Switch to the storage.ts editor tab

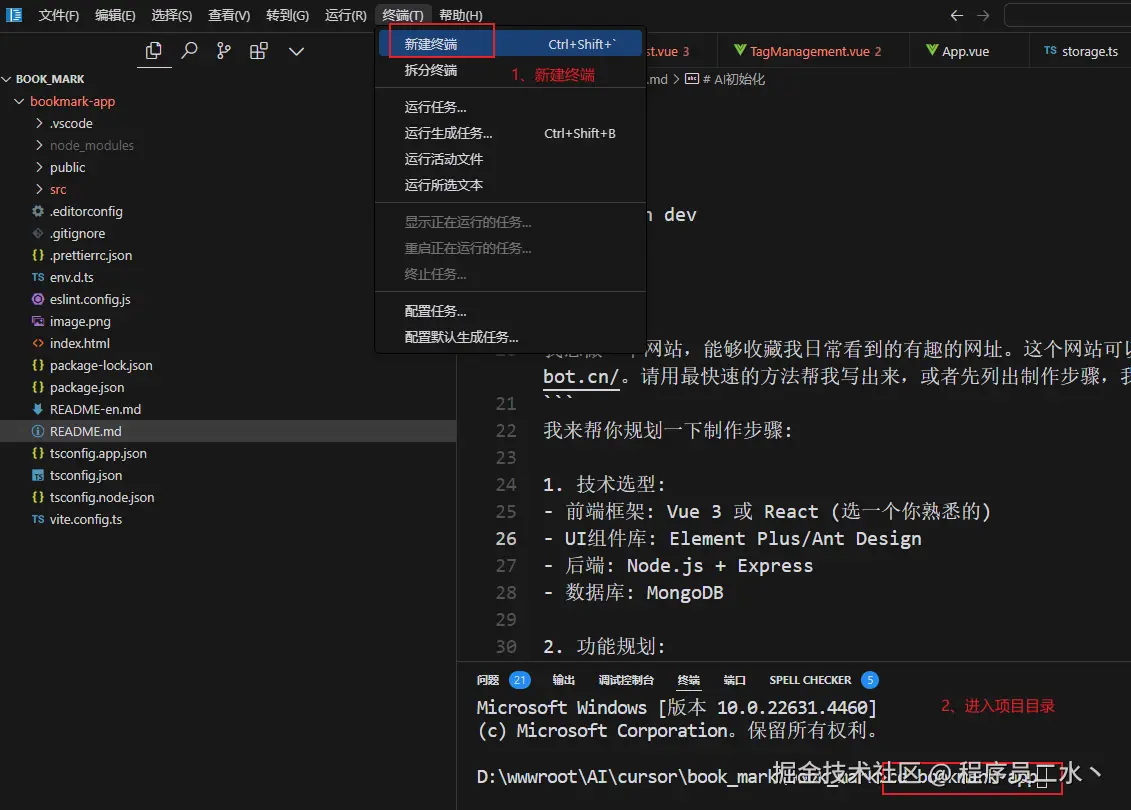(x=1080, y=51)
